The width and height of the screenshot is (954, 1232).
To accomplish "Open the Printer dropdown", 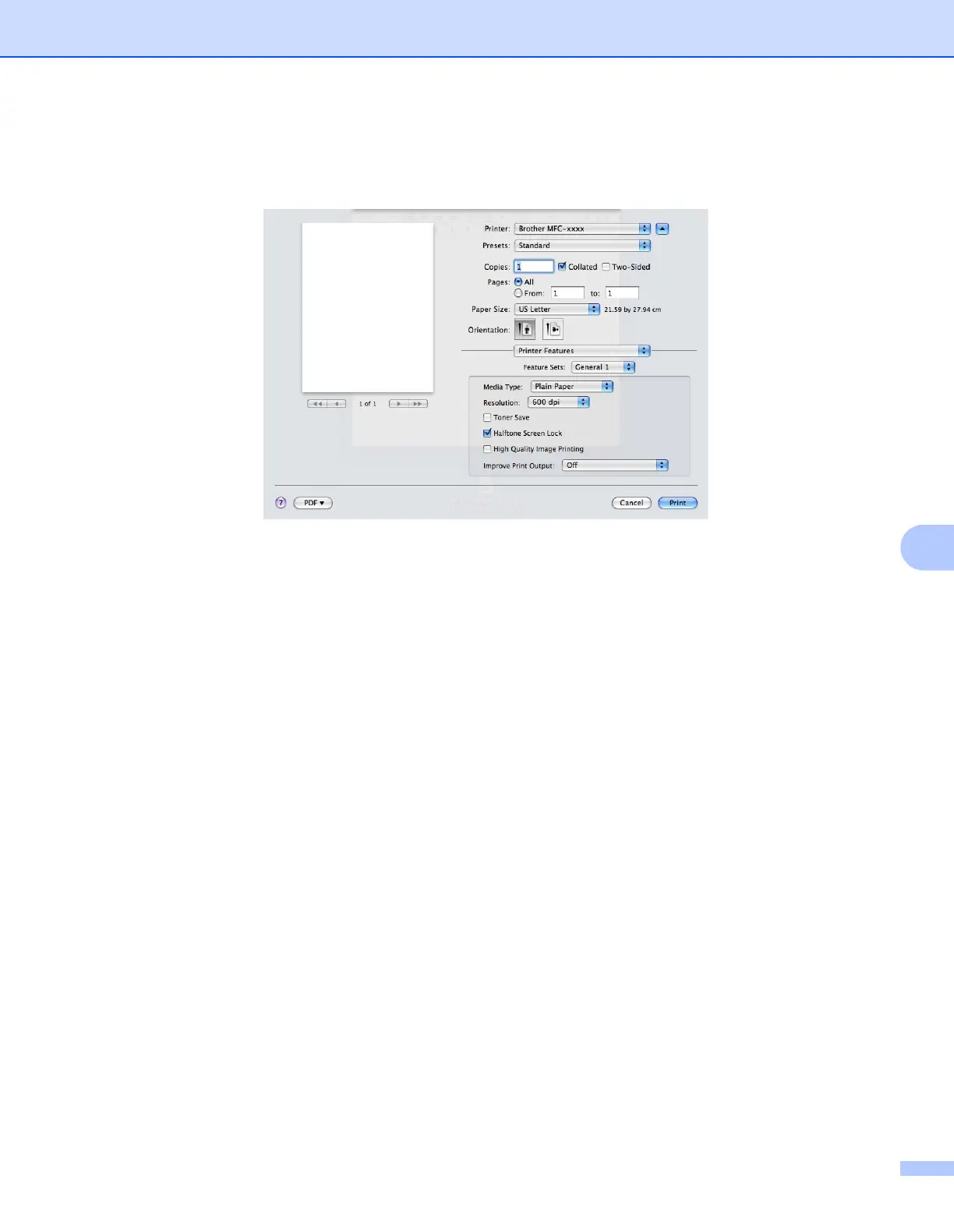I will (582, 228).
